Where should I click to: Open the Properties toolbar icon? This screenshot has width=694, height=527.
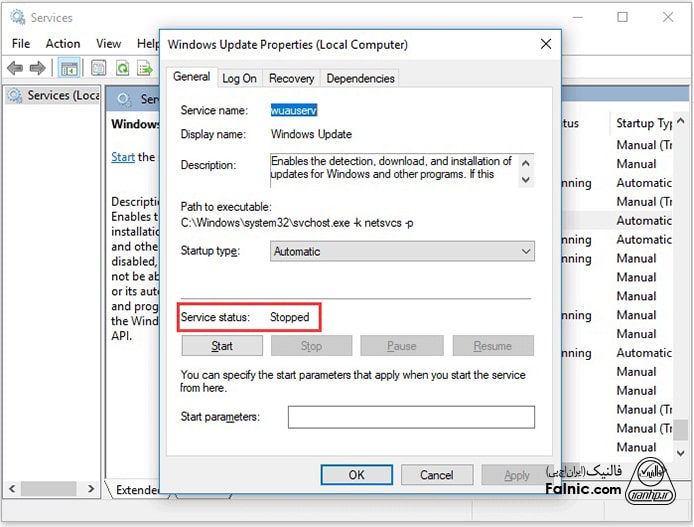[99, 68]
